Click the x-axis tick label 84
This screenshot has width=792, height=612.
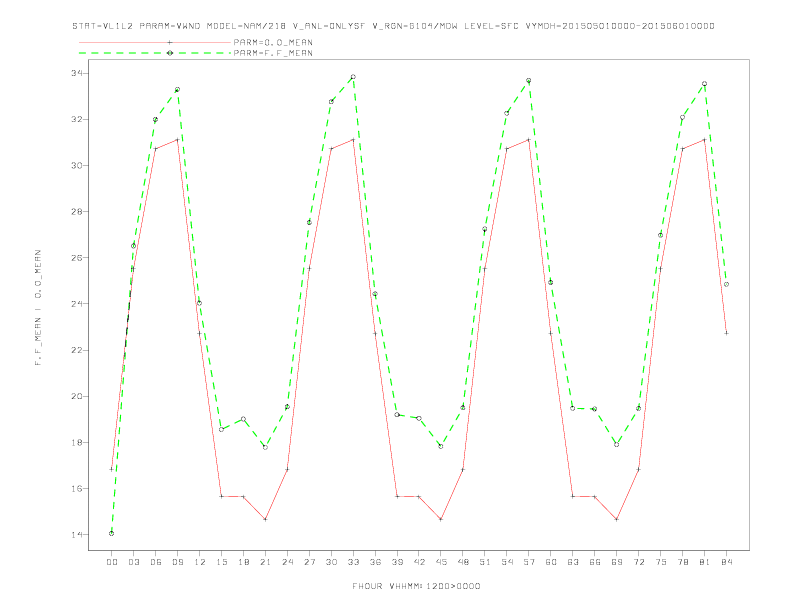pos(726,562)
